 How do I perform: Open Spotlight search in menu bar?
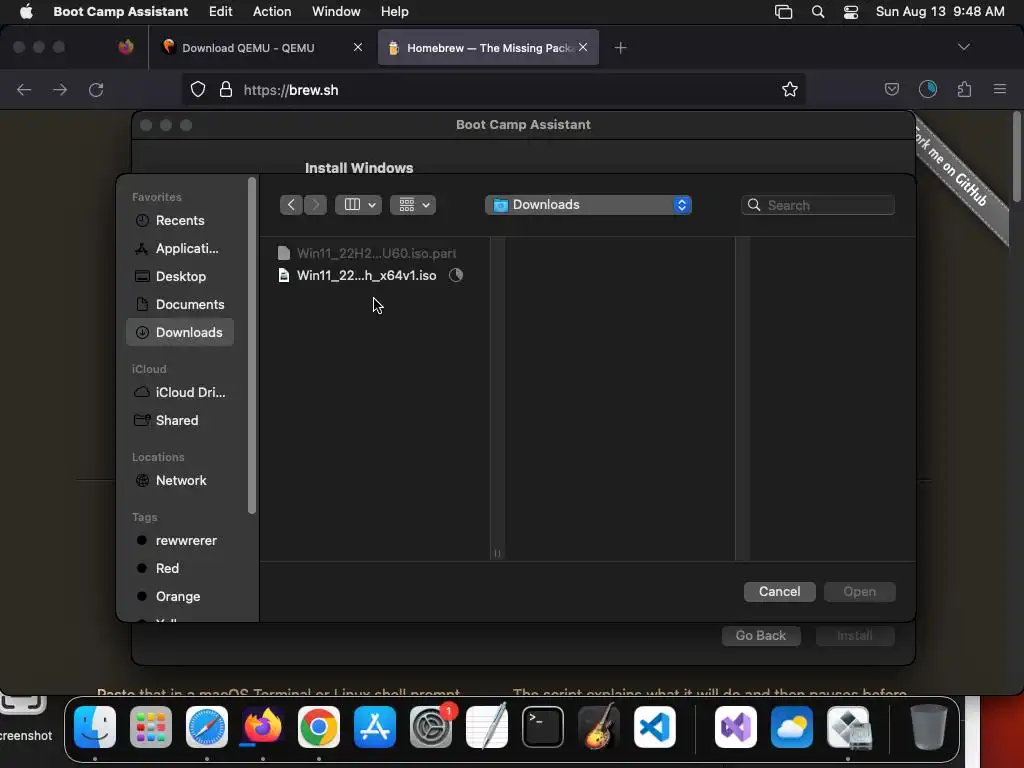(818, 12)
